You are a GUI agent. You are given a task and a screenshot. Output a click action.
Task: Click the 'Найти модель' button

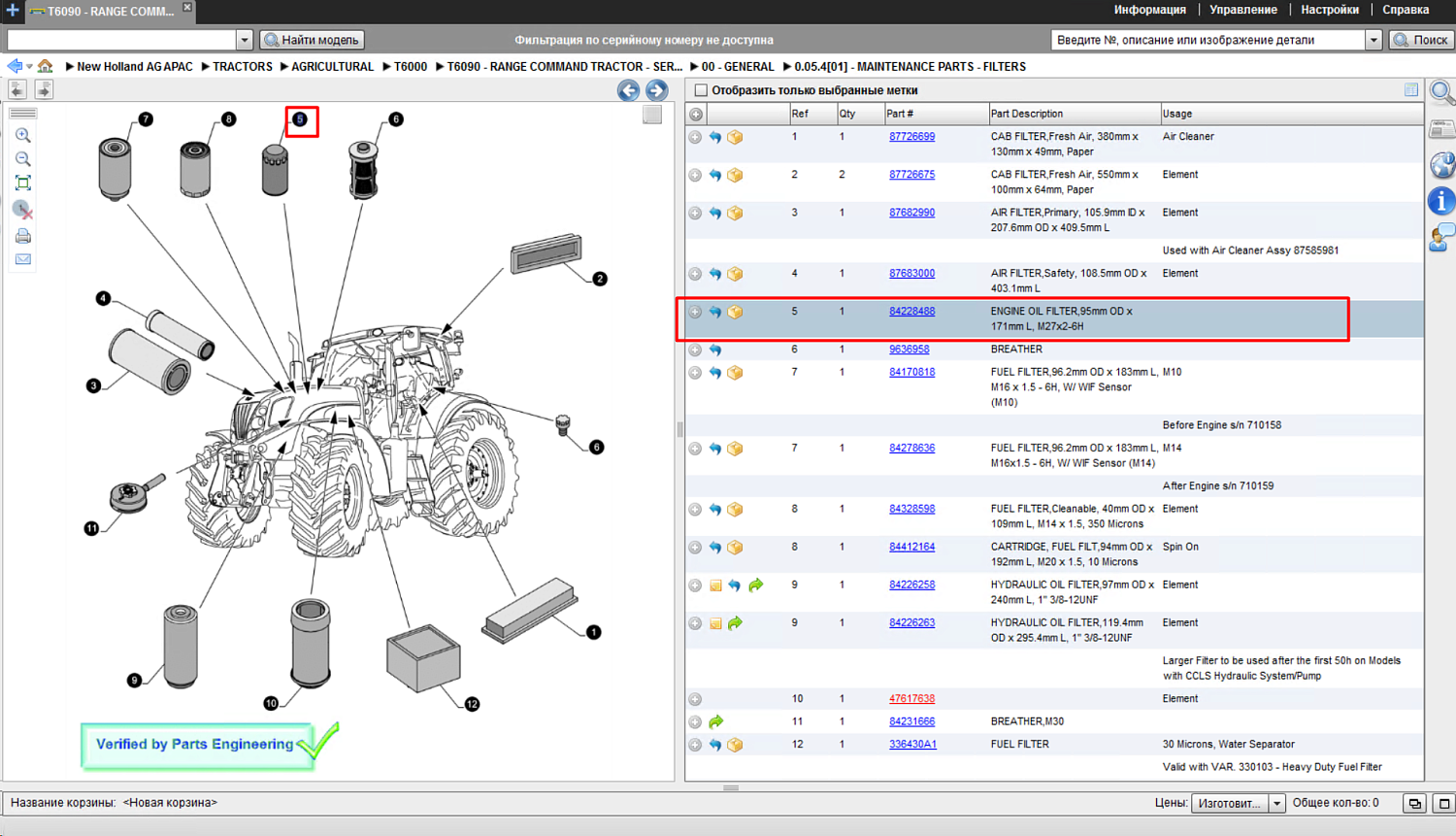pos(313,40)
